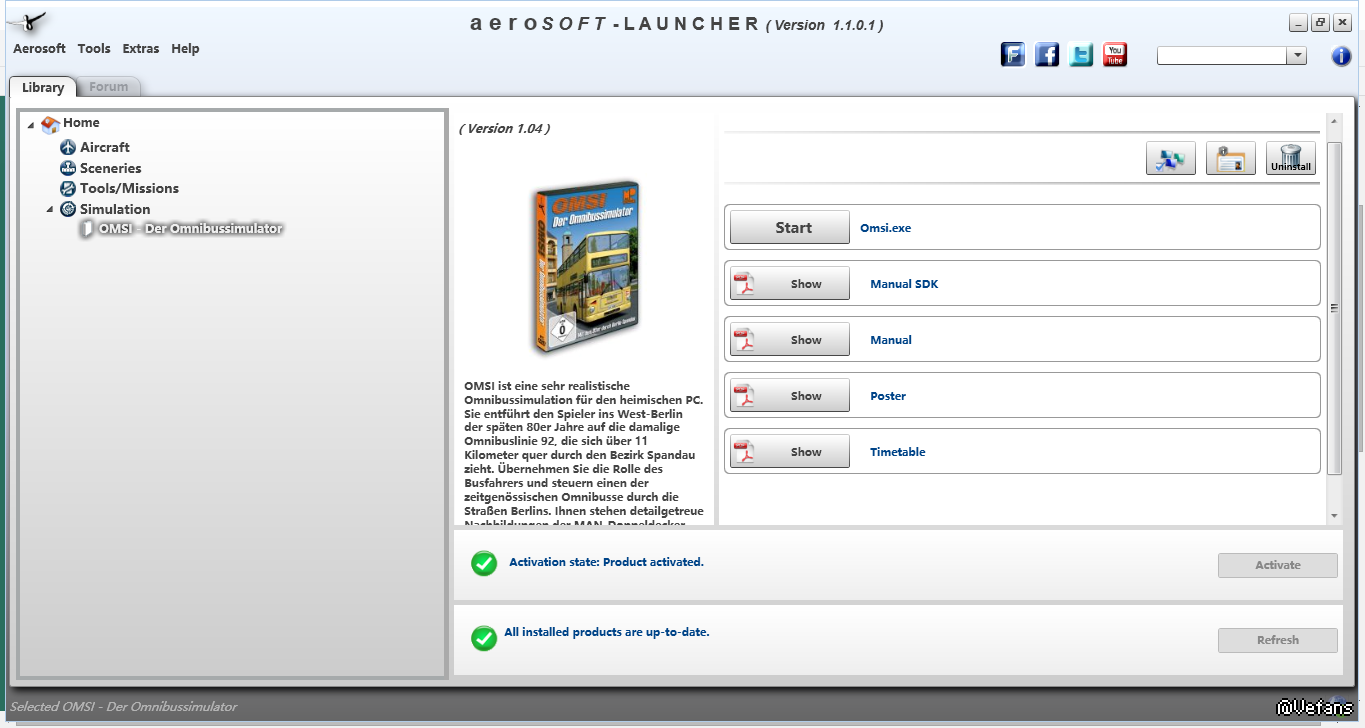Viewport: 1365px width, 728px height.
Task: Click the blue information icon
Action: tap(1342, 56)
